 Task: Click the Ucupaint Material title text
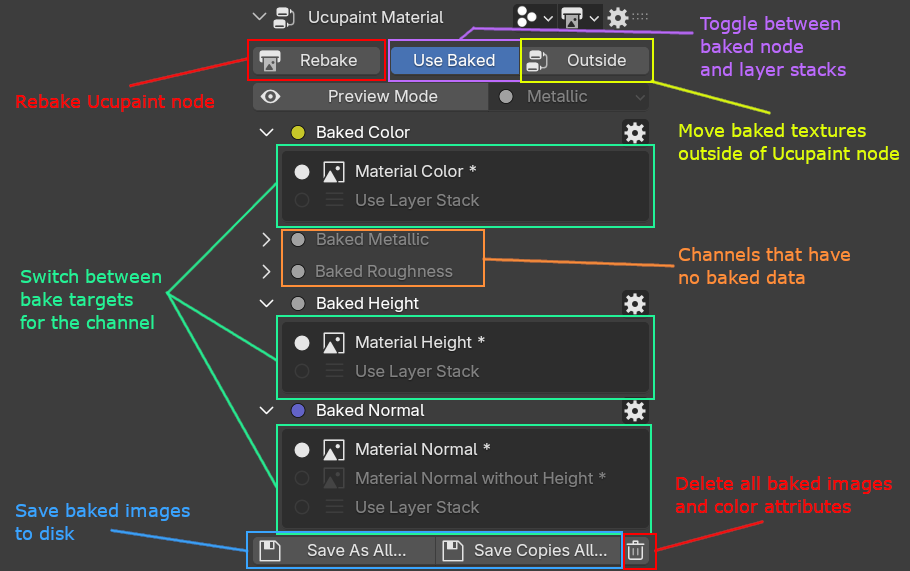click(375, 17)
